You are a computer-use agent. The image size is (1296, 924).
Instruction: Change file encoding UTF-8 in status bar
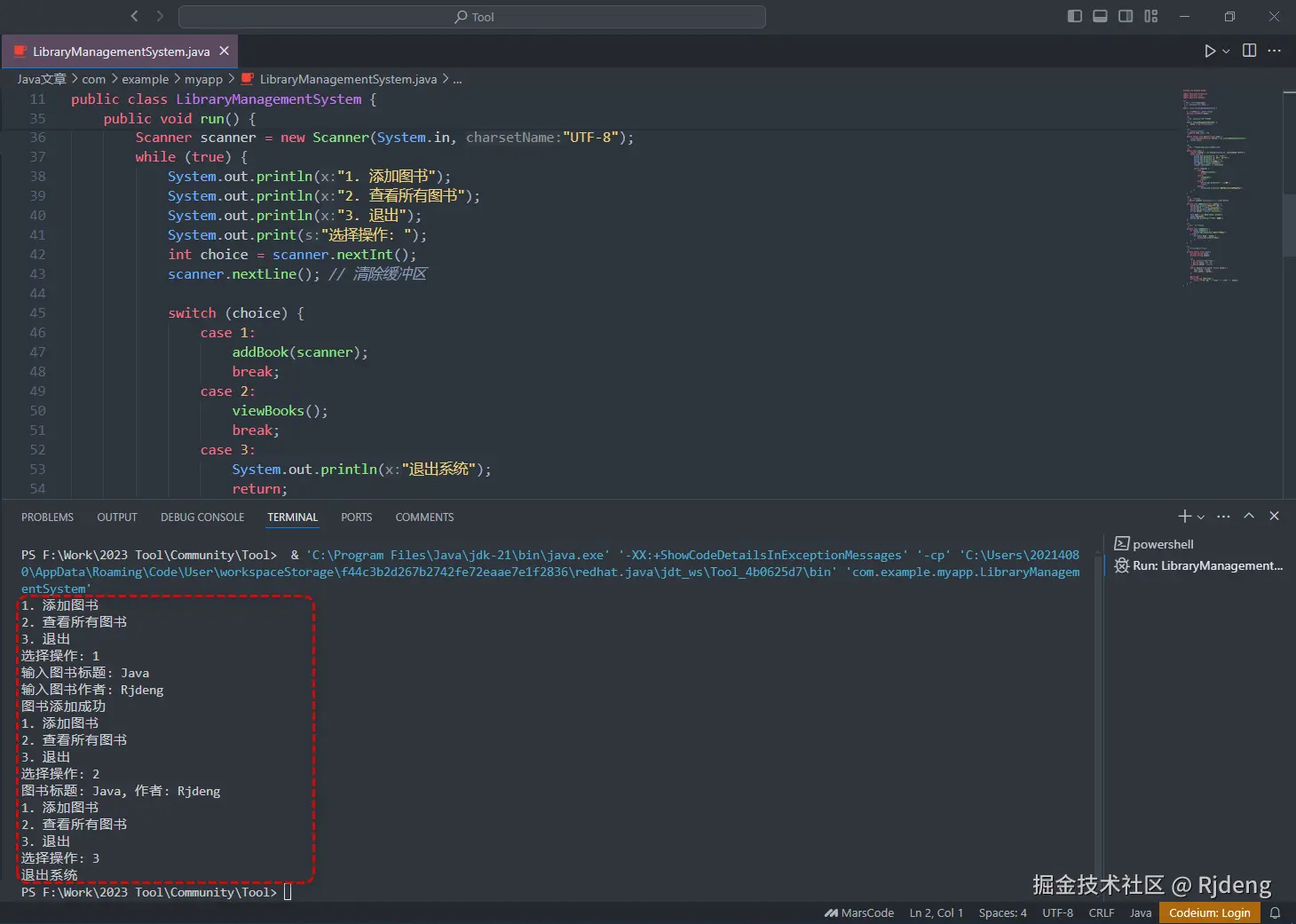tap(1057, 912)
